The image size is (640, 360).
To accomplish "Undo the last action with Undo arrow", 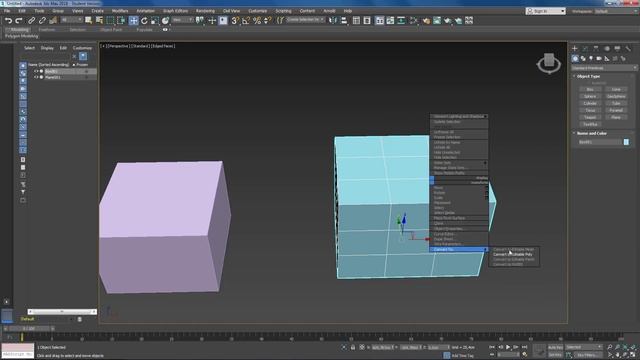I will [x=8, y=20].
